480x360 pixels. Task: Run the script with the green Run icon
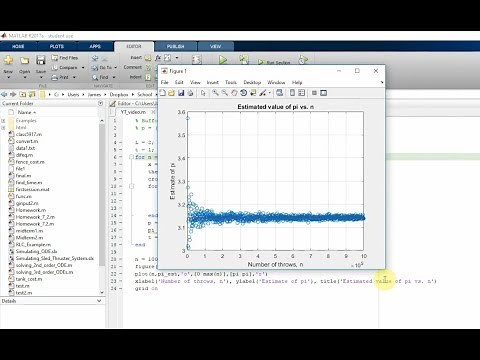[223, 60]
